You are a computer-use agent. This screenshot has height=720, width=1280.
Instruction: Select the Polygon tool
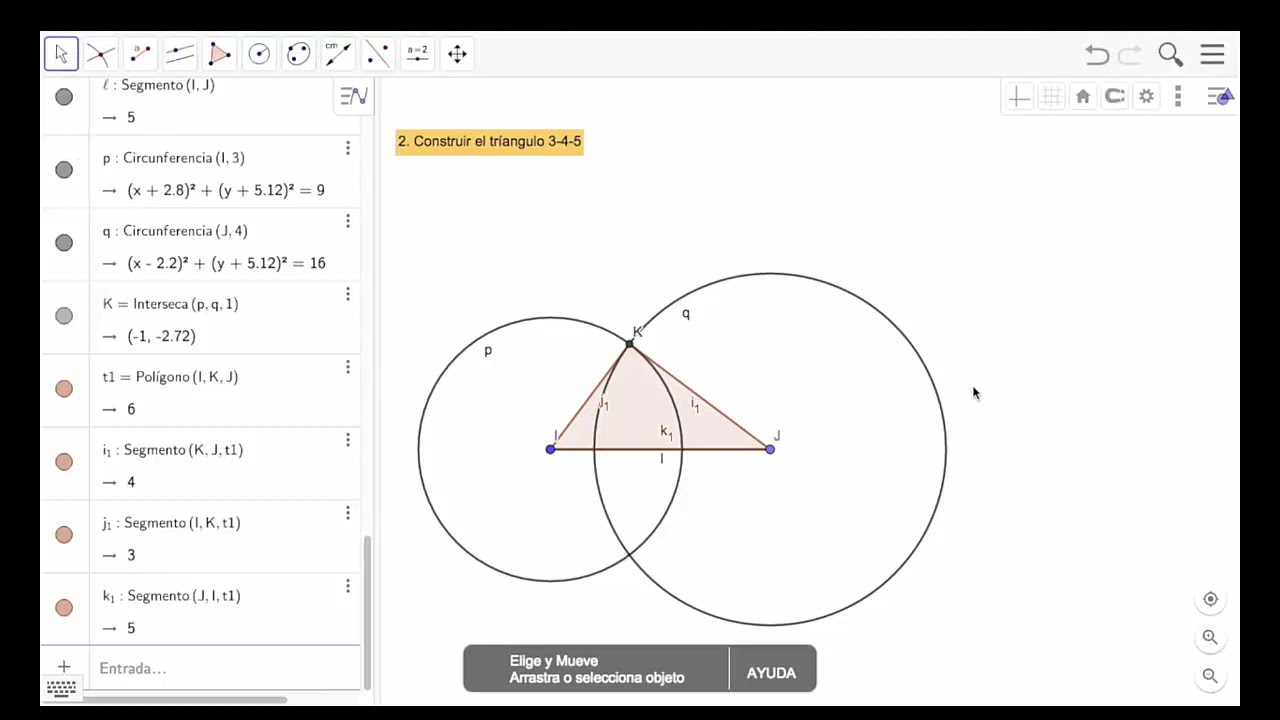click(x=219, y=54)
